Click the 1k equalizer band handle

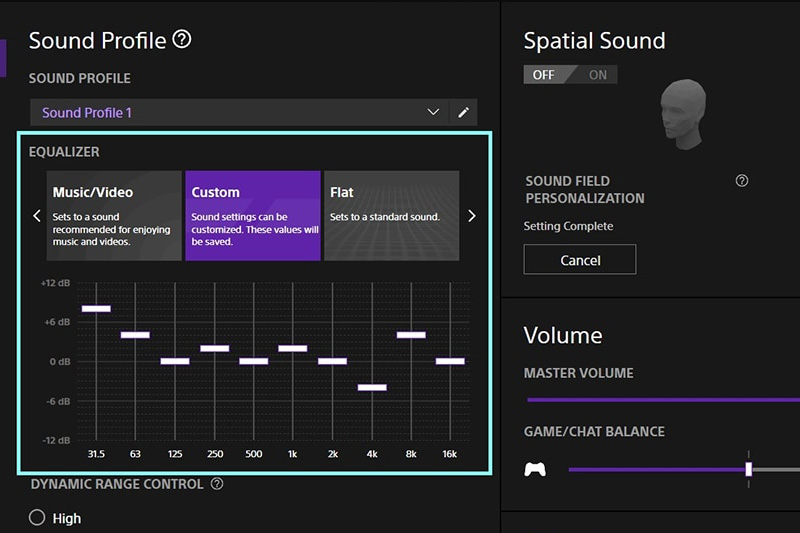point(293,348)
